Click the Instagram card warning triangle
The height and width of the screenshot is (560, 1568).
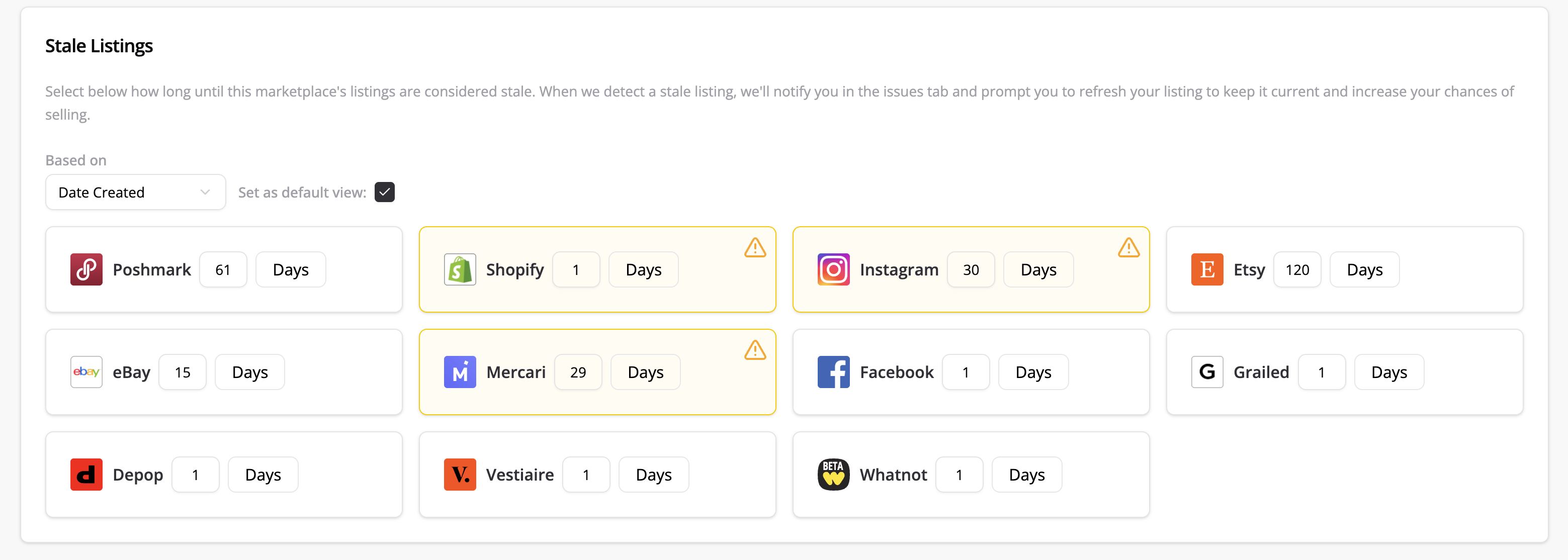tap(1128, 248)
